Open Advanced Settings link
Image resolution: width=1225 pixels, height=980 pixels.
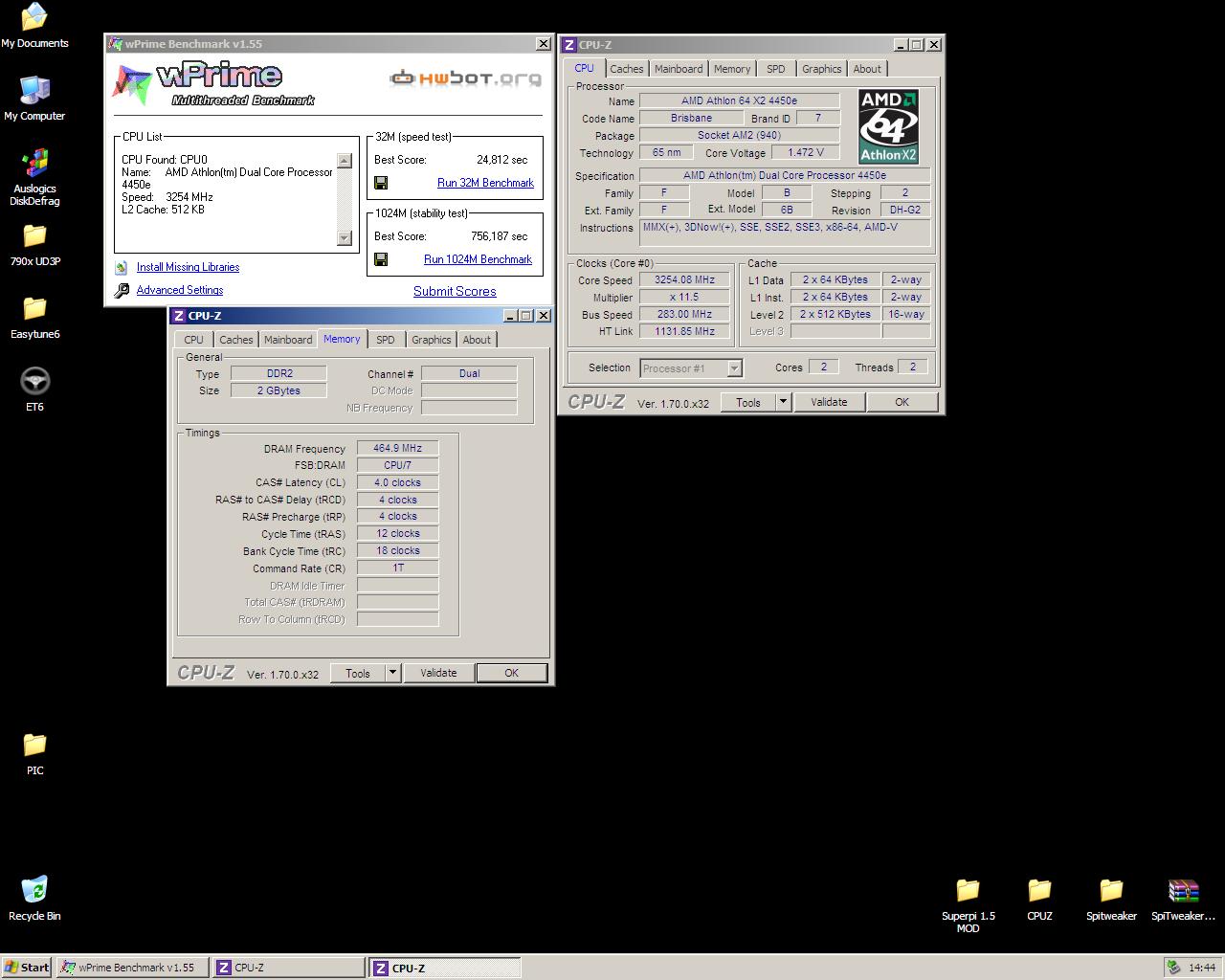tap(180, 290)
